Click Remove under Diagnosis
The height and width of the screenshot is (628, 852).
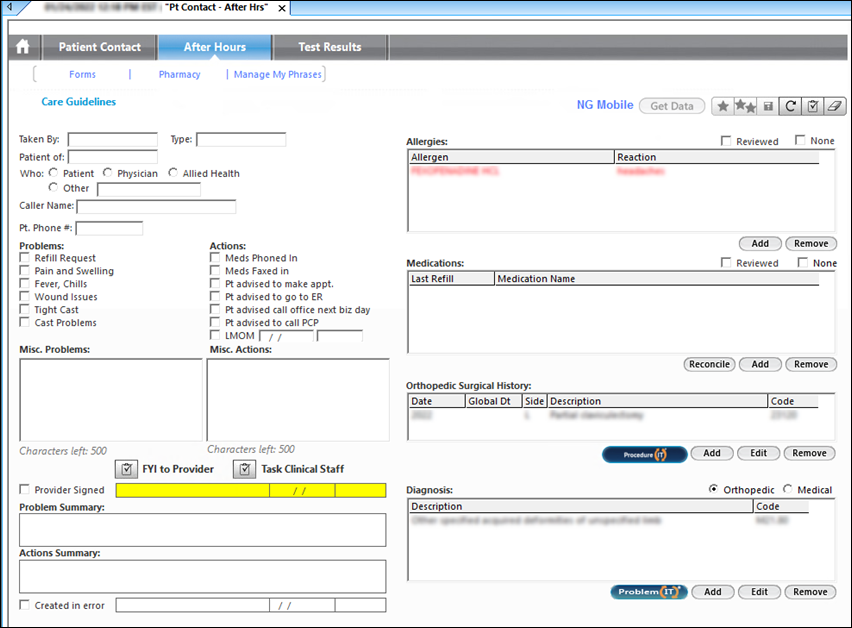tap(810, 592)
